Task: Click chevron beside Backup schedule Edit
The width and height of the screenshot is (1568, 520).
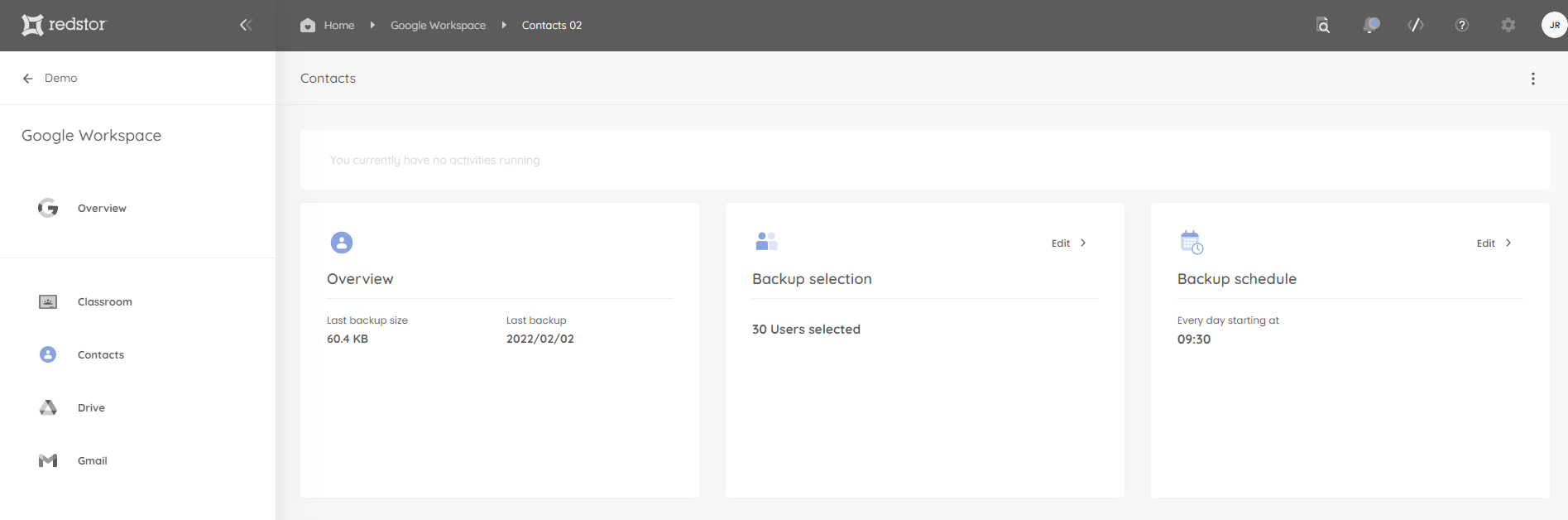Action: click(1508, 243)
